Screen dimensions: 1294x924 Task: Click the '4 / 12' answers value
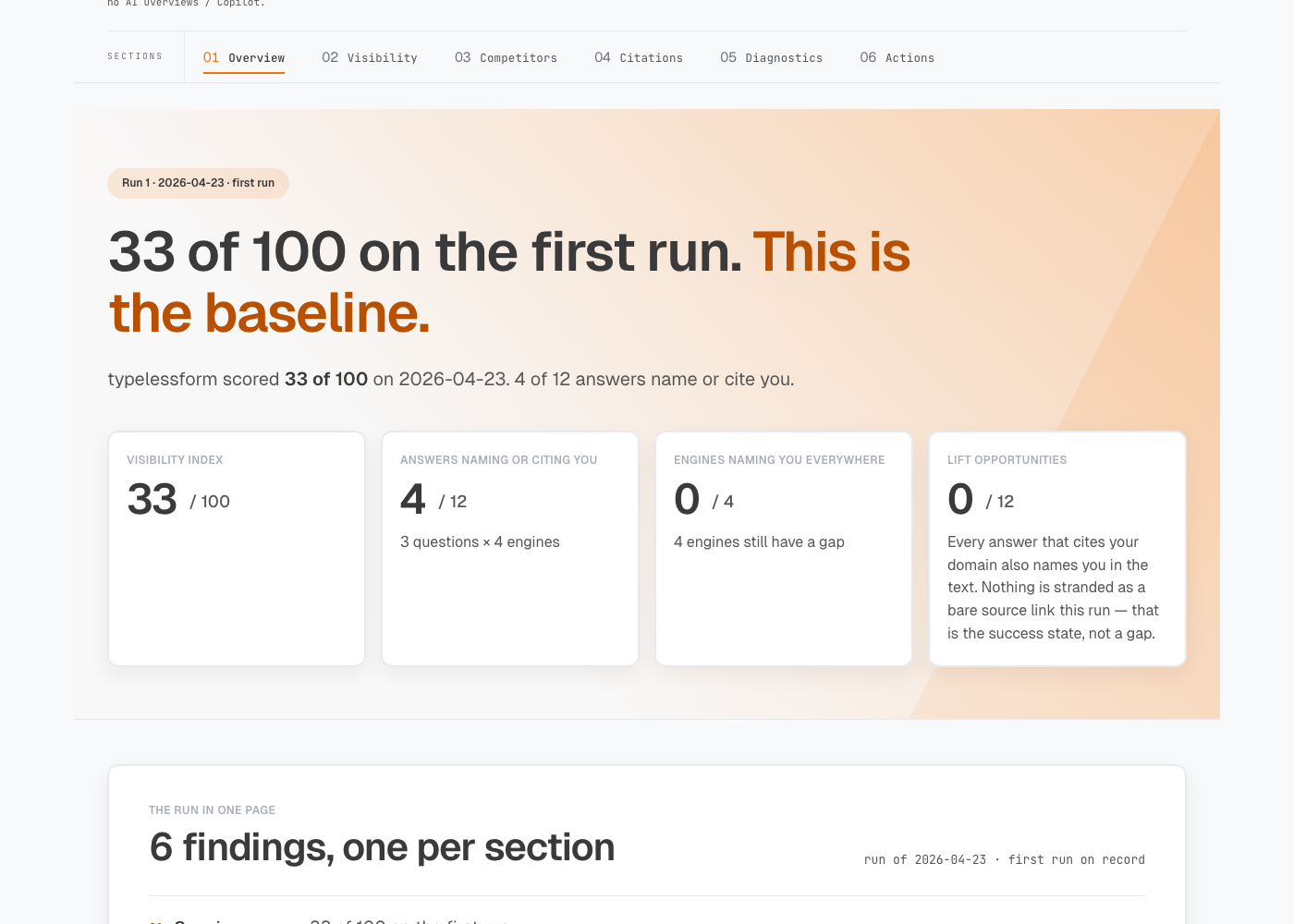pyautogui.click(x=433, y=500)
